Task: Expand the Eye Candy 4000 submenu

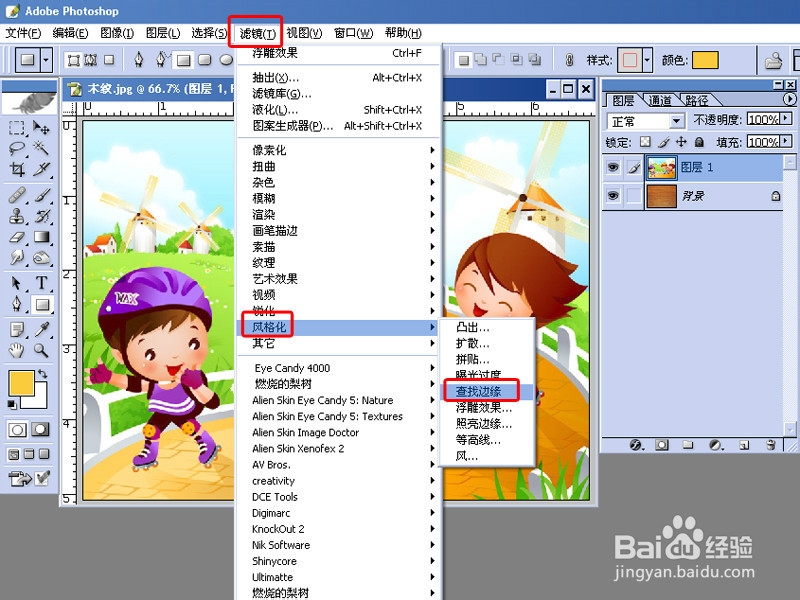Action: 339,368
